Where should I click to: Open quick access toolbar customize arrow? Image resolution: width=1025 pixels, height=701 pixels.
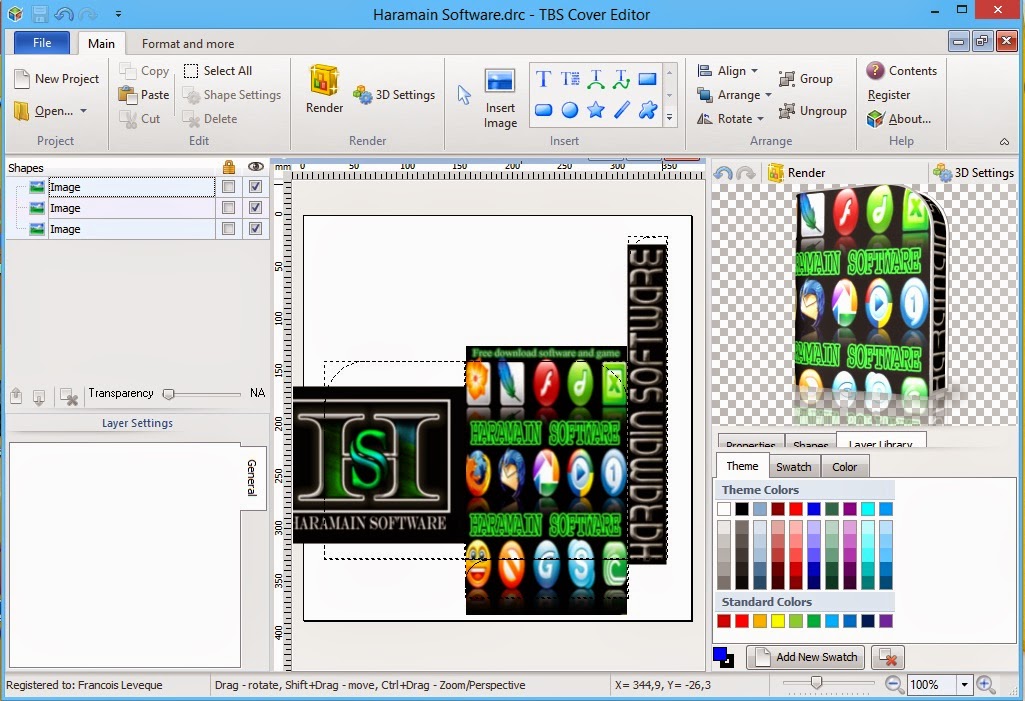tap(118, 13)
